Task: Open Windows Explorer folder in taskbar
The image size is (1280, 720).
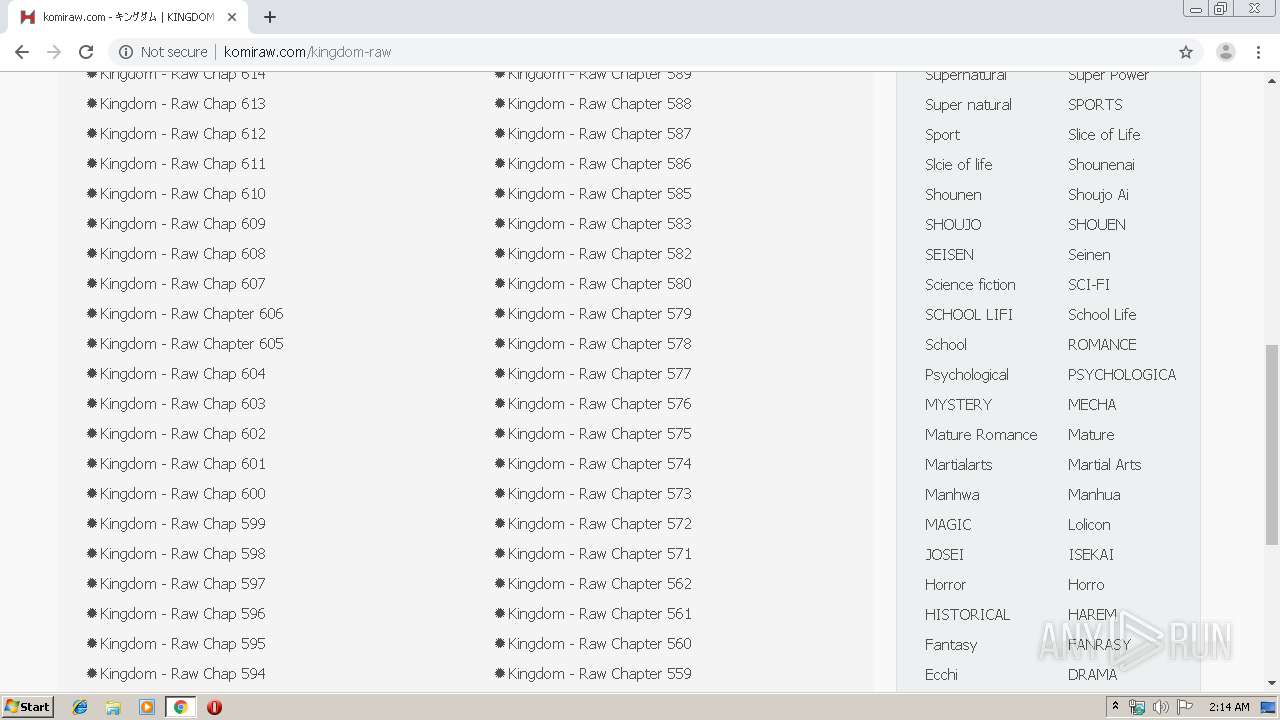Action: (113, 707)
